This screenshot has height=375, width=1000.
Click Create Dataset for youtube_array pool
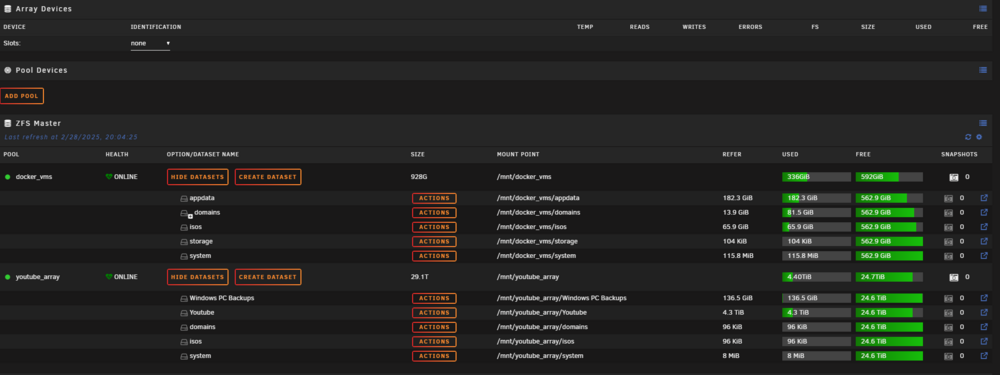[268, 277]
